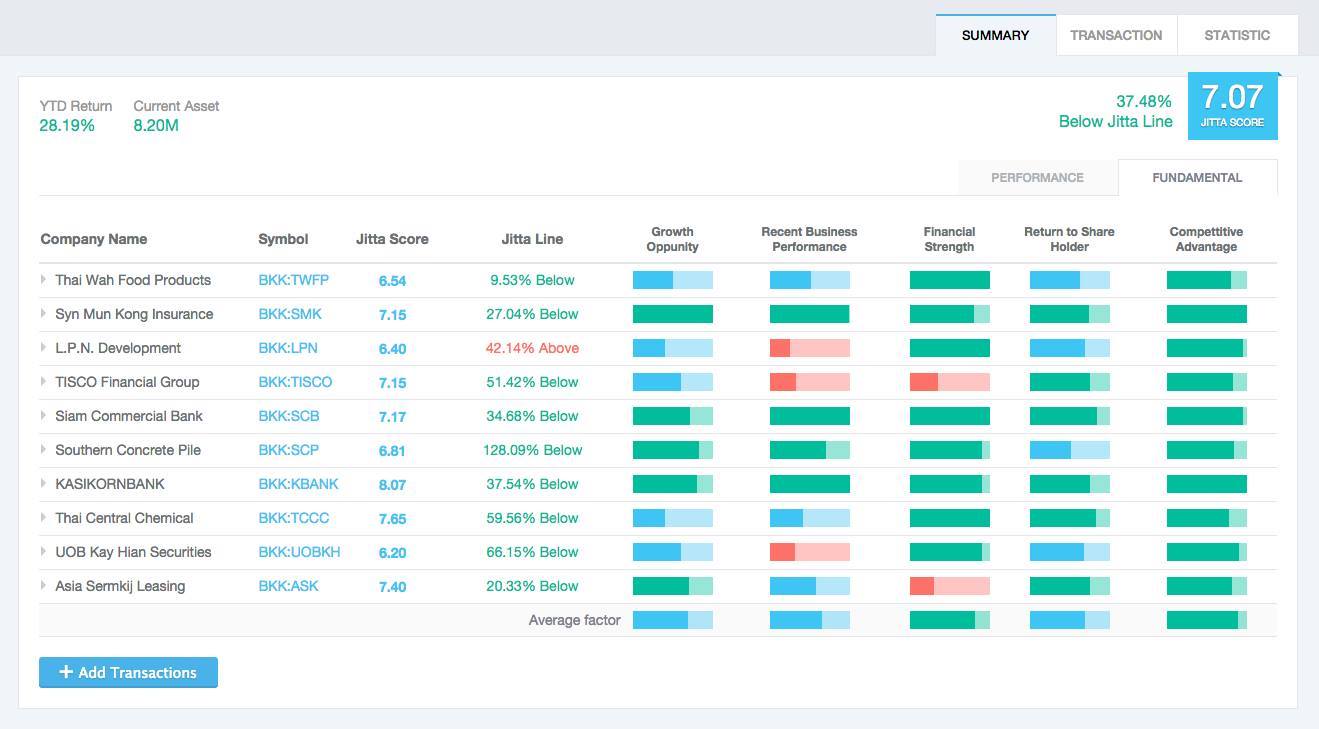Switch to the SUMMARY tab
This screenshot has height=729, width=1319.
click(x=995, y=35)
